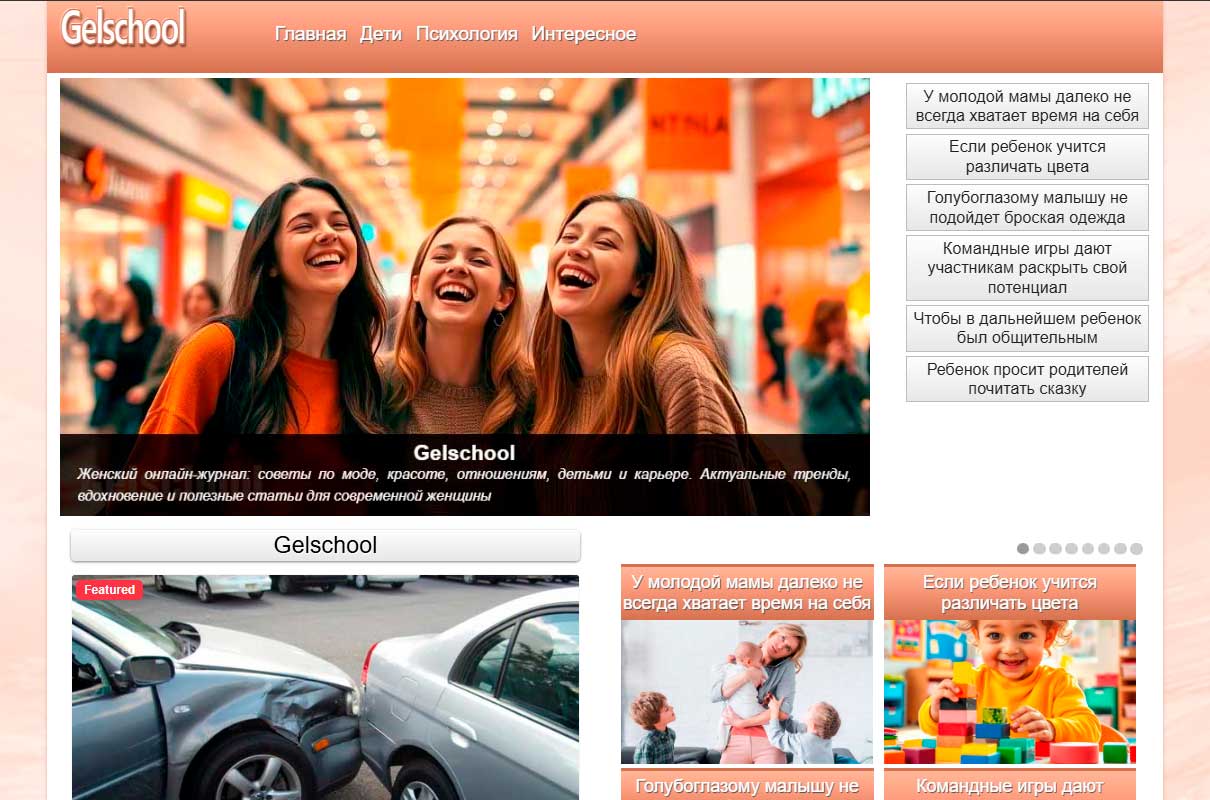
Task: Open sidebar link about raising a sociable child
Action: (x=1026, y=328)
